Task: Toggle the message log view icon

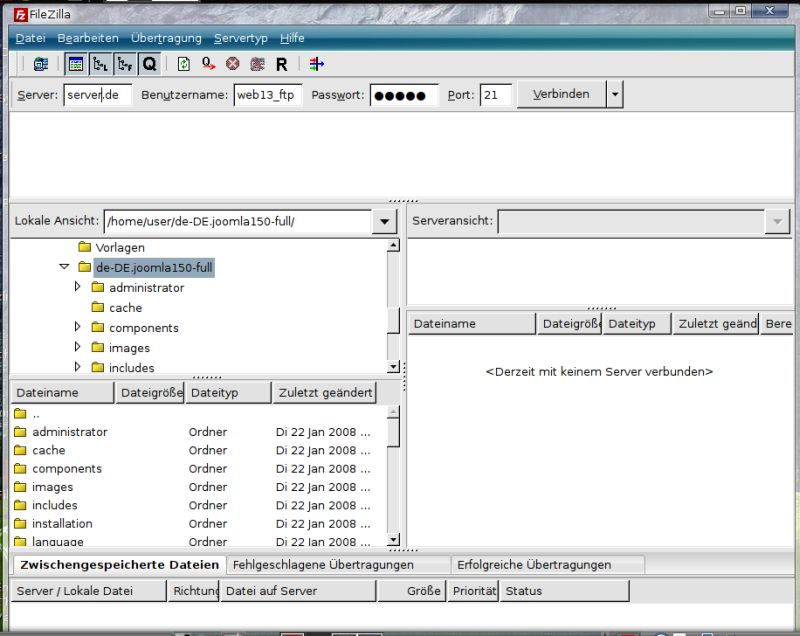Action: (x=76, y=64)
